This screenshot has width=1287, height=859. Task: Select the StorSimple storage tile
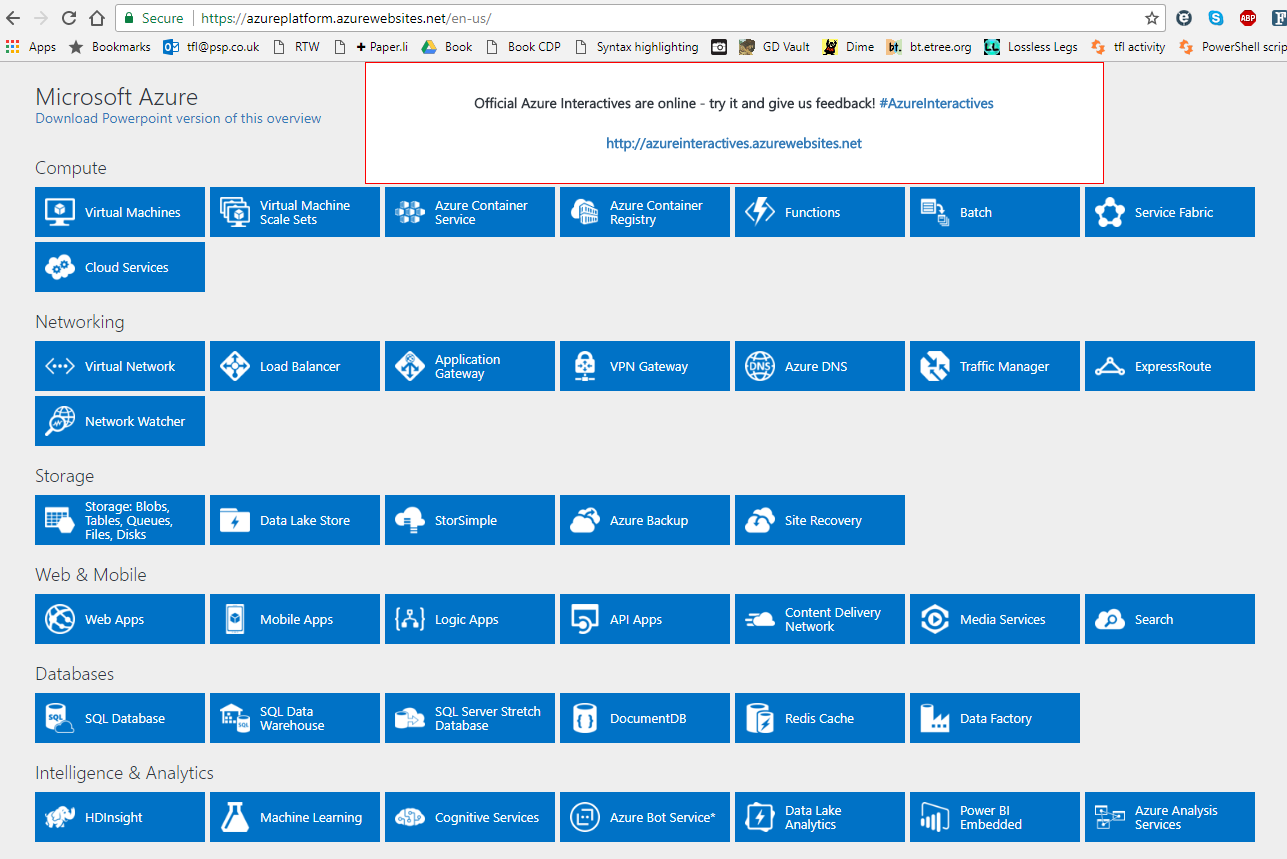coord(469,519)
